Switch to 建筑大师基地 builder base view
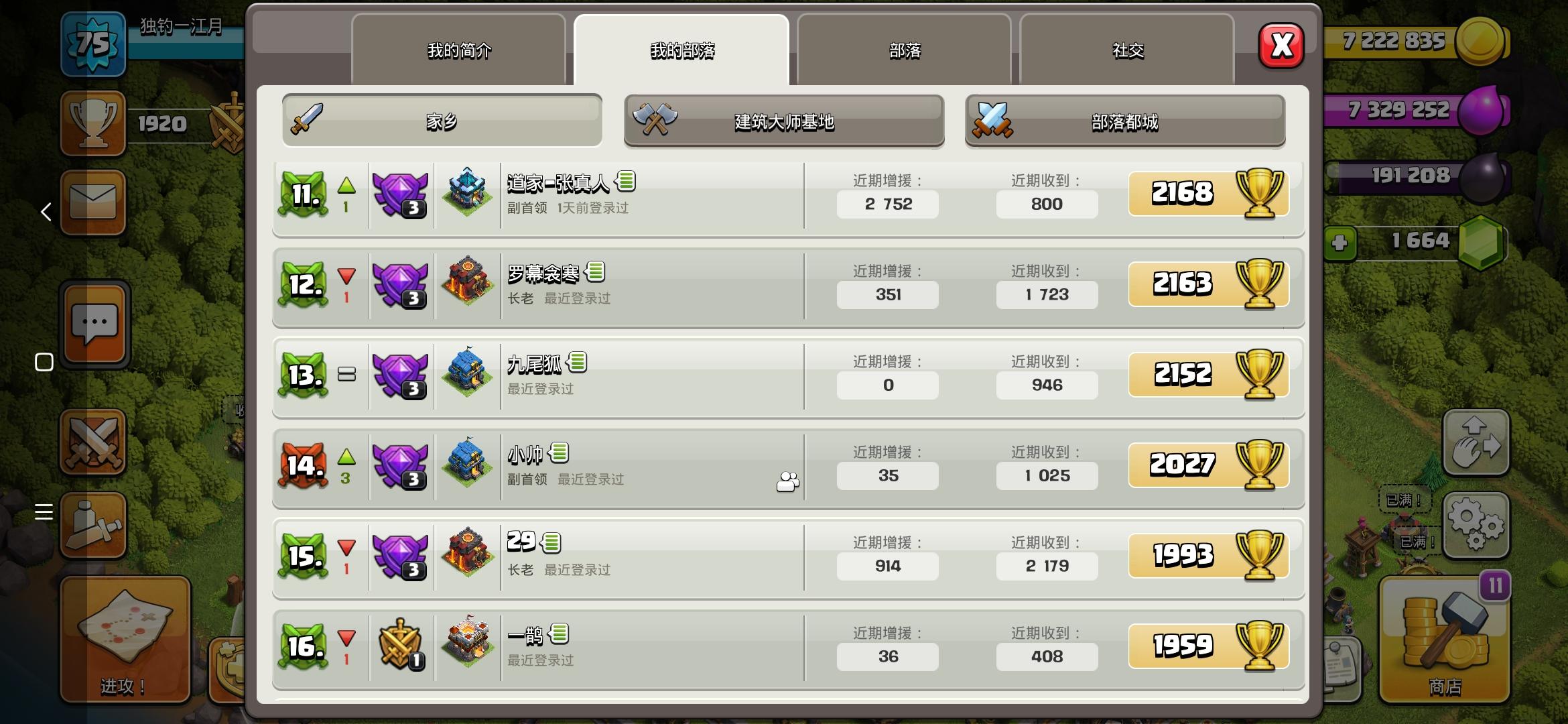This screenshot has height=724, width=1568. click(x=784, y=121)
